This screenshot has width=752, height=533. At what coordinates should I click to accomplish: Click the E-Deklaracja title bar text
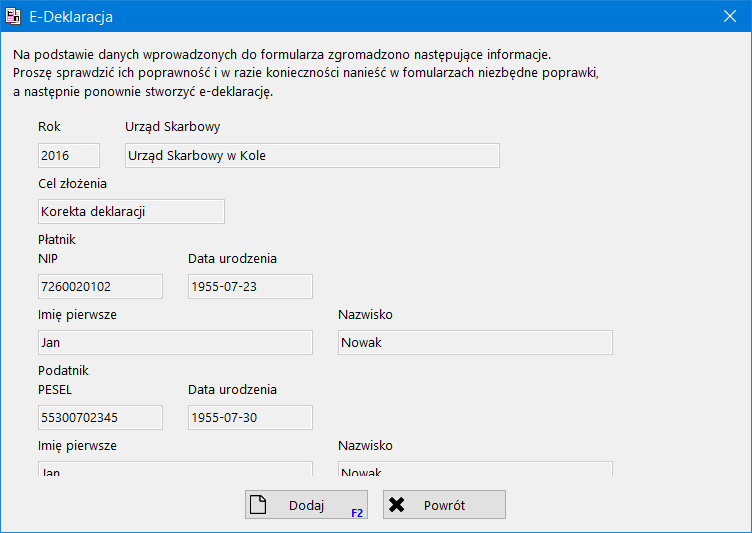tap(77, 16)
